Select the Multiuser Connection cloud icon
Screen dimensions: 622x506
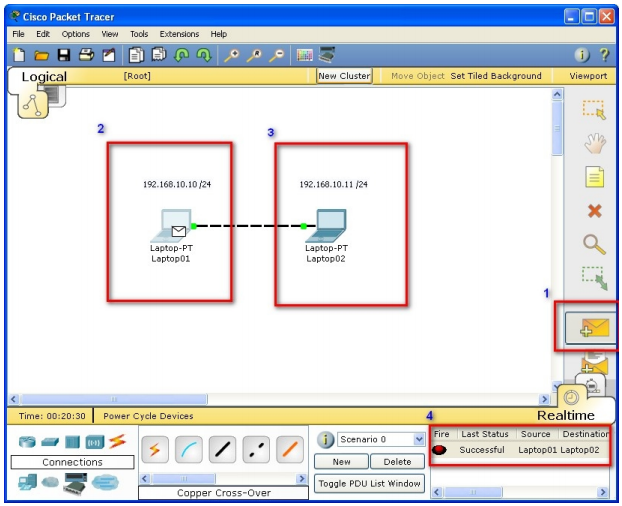tap(105, 483)
